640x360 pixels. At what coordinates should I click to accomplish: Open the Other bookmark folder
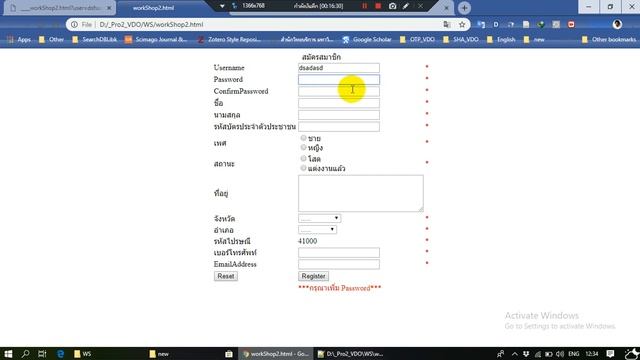(x=51, y=40)
